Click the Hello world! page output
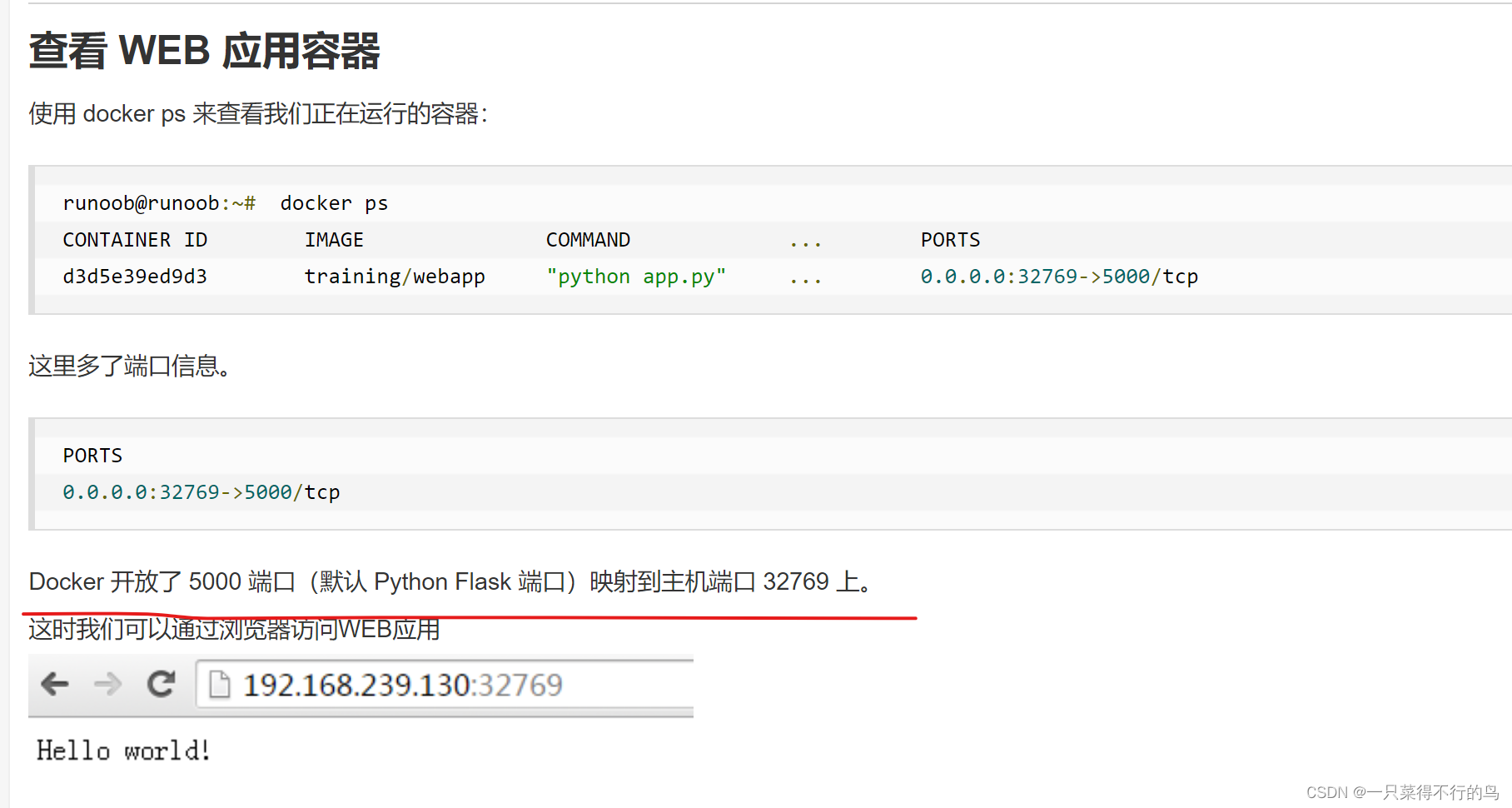This screenshot has height=808, width=1512. pos(123,751)
